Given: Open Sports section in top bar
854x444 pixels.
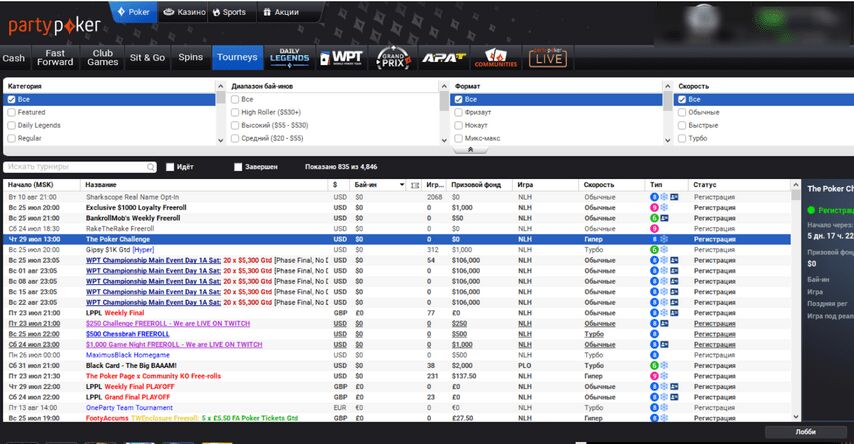Looking at the screenshot, I should tap(229, 12).
